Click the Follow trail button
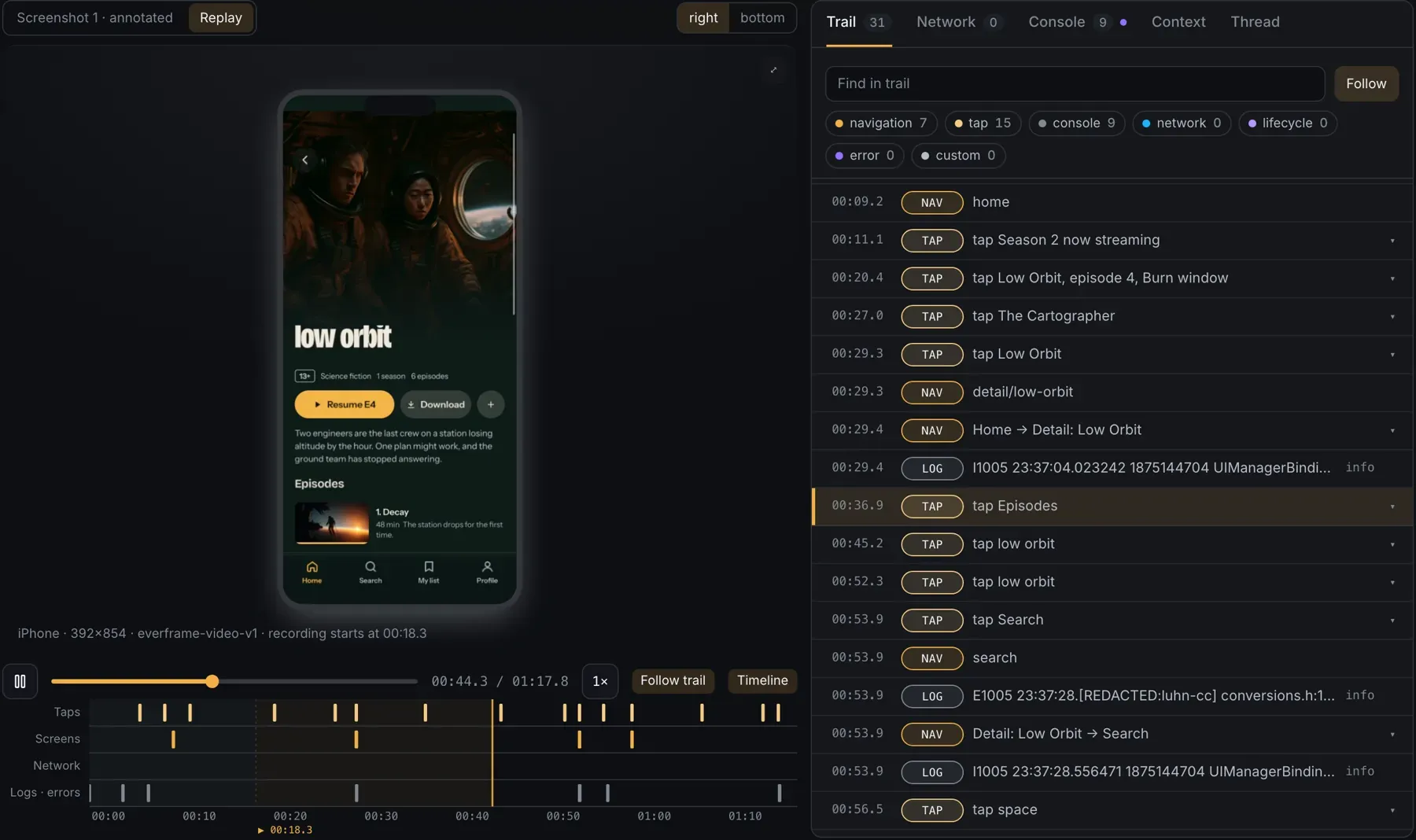 [x=673, y=681]
